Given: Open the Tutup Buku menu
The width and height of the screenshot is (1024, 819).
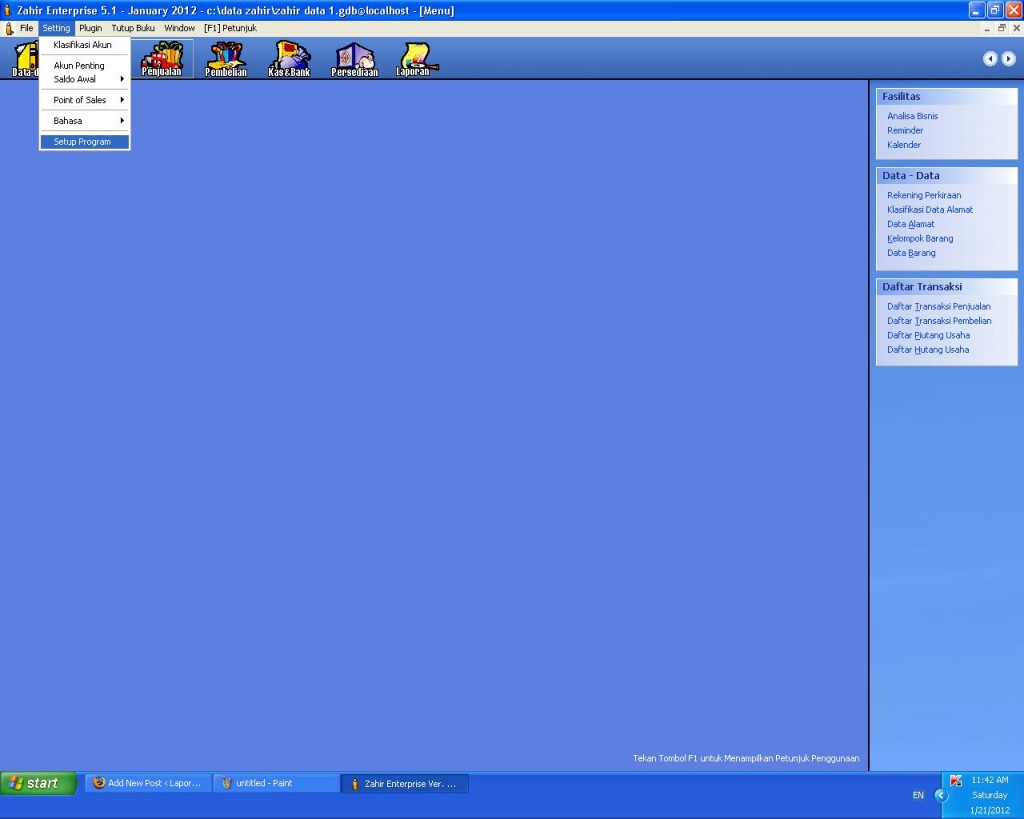Looking at the screenshot, I should coord(133,28).
